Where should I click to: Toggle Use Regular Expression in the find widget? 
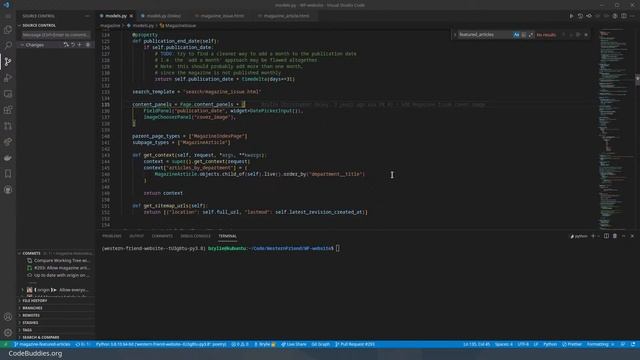click(x=531, y=35)
